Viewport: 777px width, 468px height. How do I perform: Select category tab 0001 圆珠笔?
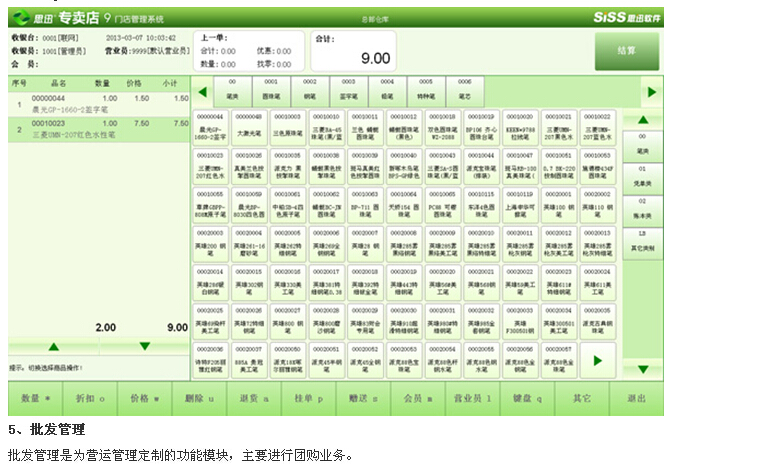[271, 88]
